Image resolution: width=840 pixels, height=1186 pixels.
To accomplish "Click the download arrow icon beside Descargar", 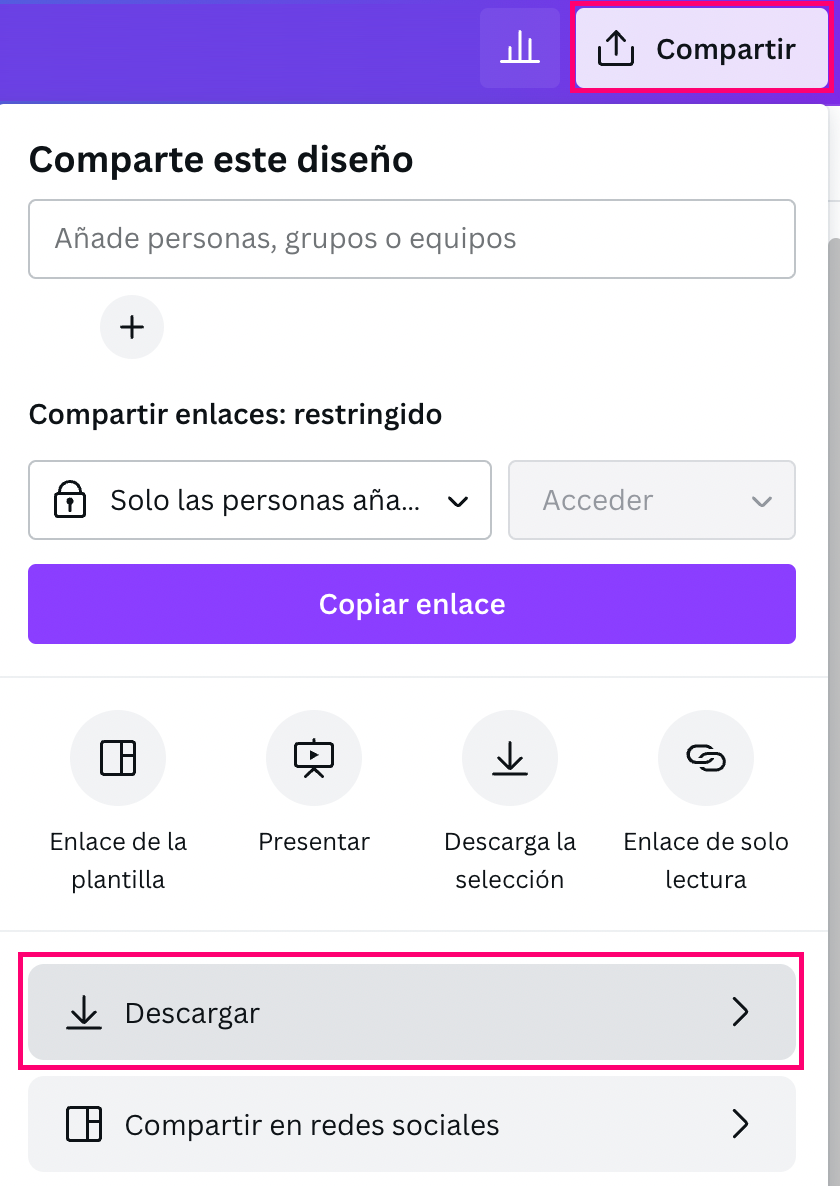I will [84, 1013].
